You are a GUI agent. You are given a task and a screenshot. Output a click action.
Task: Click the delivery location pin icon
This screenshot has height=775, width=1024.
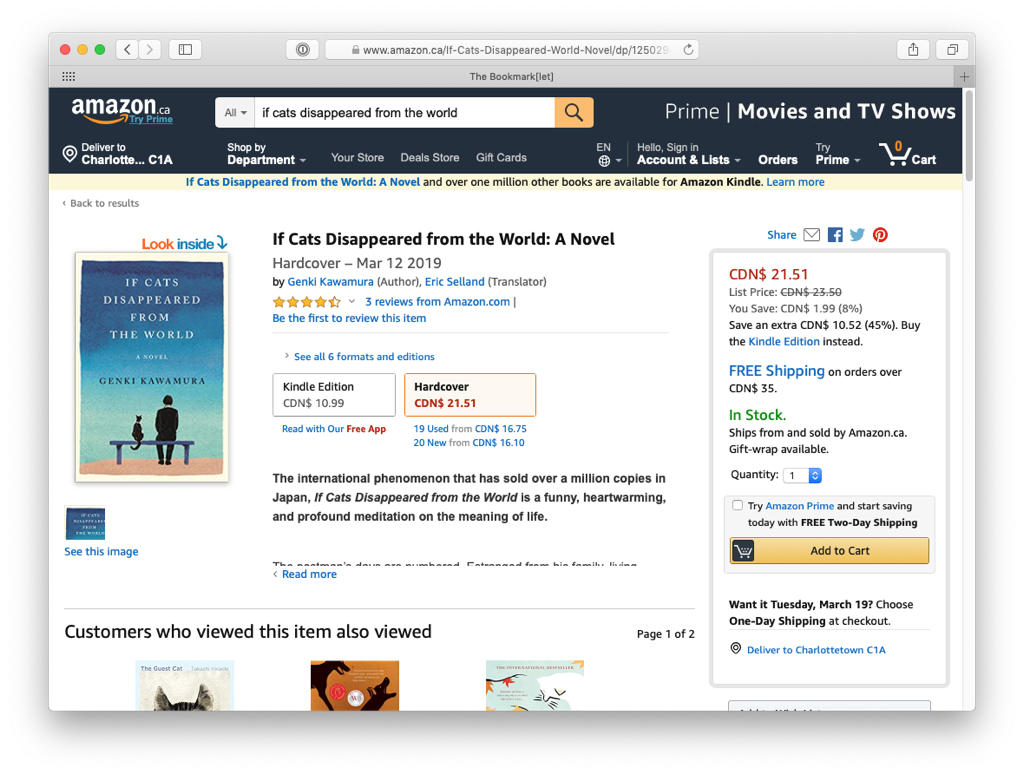(69, 154)
